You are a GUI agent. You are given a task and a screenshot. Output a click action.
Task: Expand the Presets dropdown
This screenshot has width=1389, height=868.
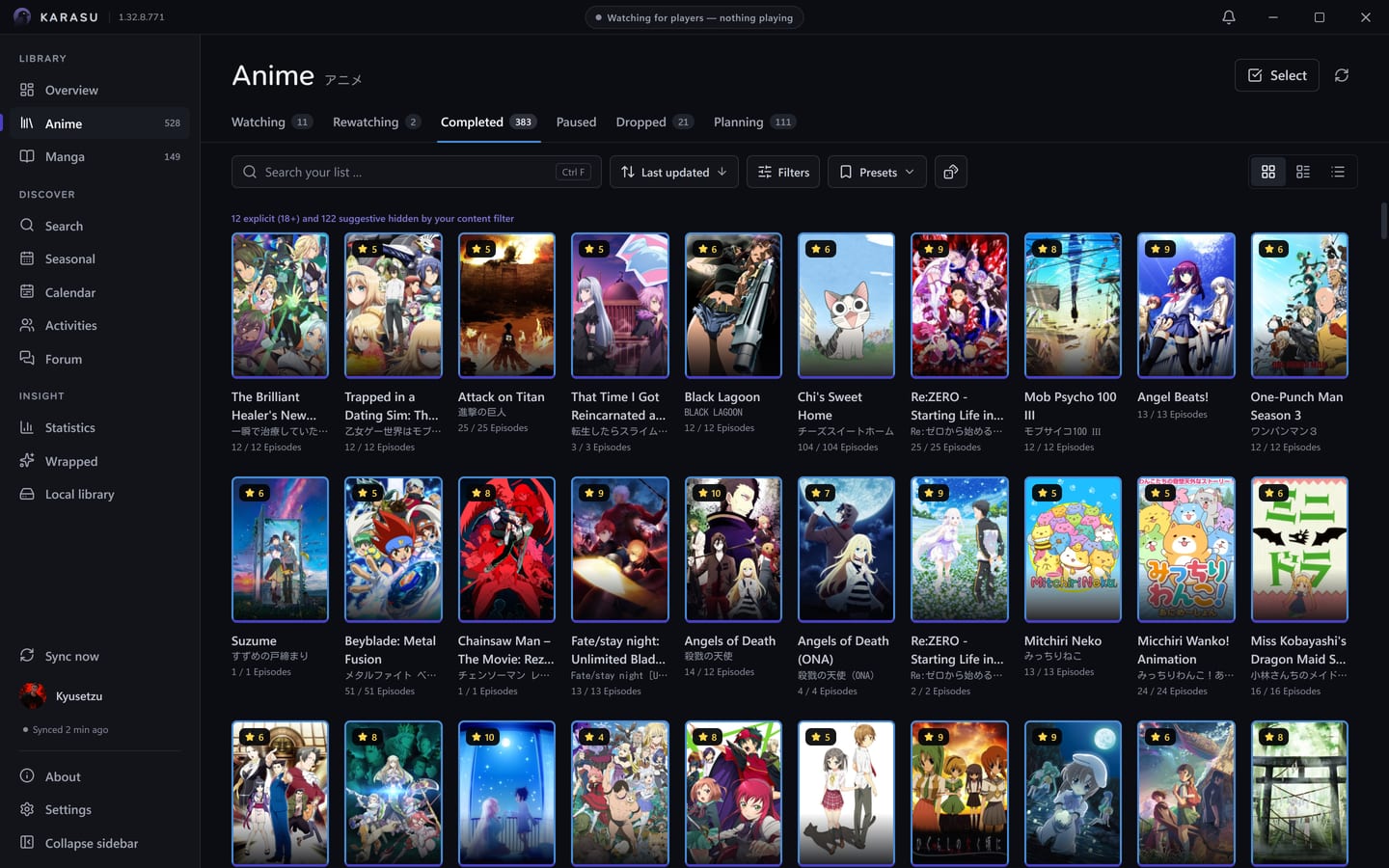pyautogui.click(x=878, y=172)
